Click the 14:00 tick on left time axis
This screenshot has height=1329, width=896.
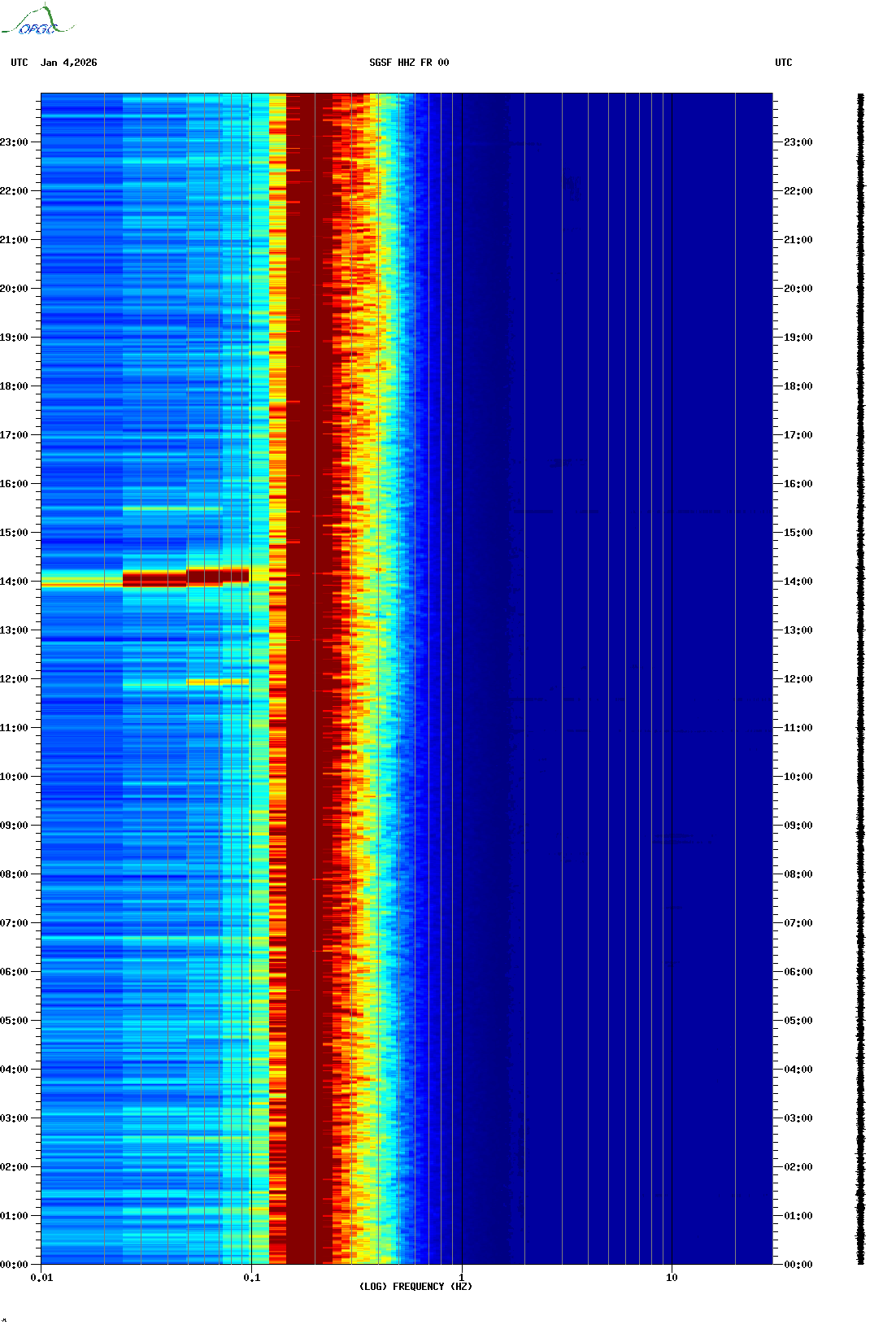tap(14, 582)
